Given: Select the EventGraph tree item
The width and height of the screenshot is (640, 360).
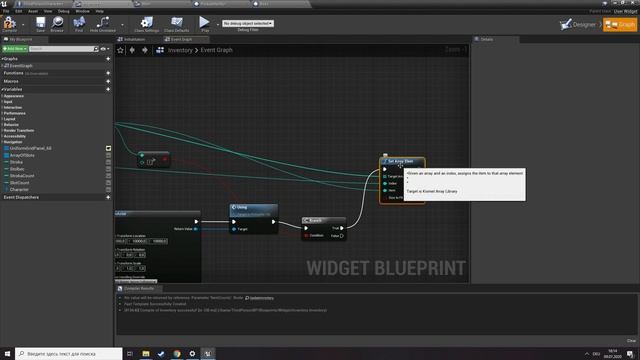Looking at the screenshot, I should point(20,66).
